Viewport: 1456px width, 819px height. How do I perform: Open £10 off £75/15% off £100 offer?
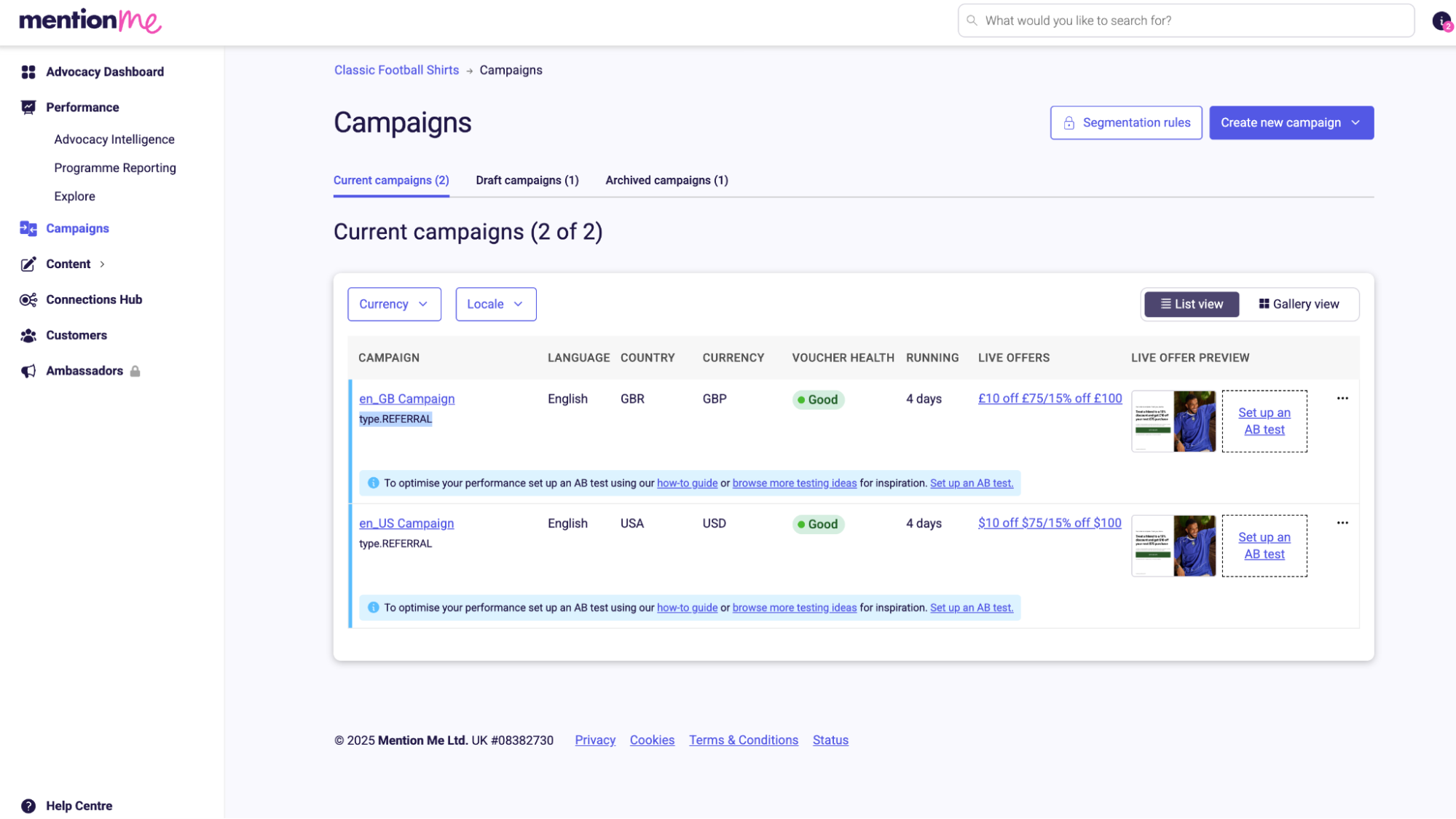[1050, 398]
